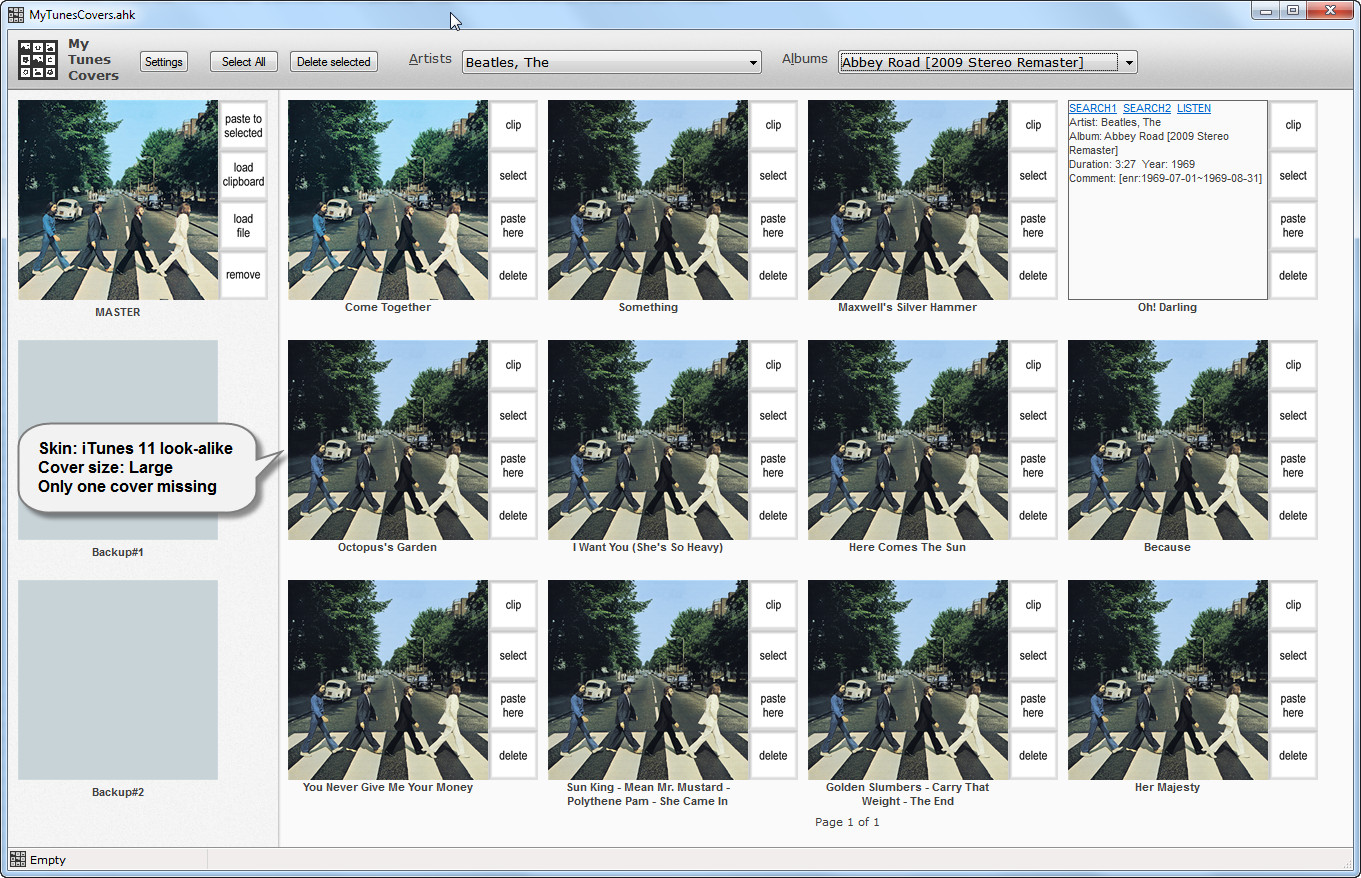Screen dimensions: 1361x878
Task: Click Delete selected button
Action: pyautogui.click(x=334, y=62)
